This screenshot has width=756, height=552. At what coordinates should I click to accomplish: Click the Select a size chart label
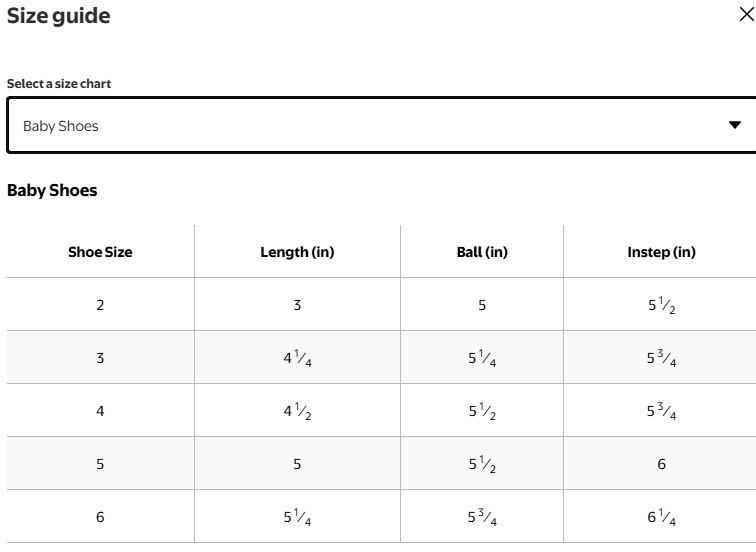click(59, 83)
